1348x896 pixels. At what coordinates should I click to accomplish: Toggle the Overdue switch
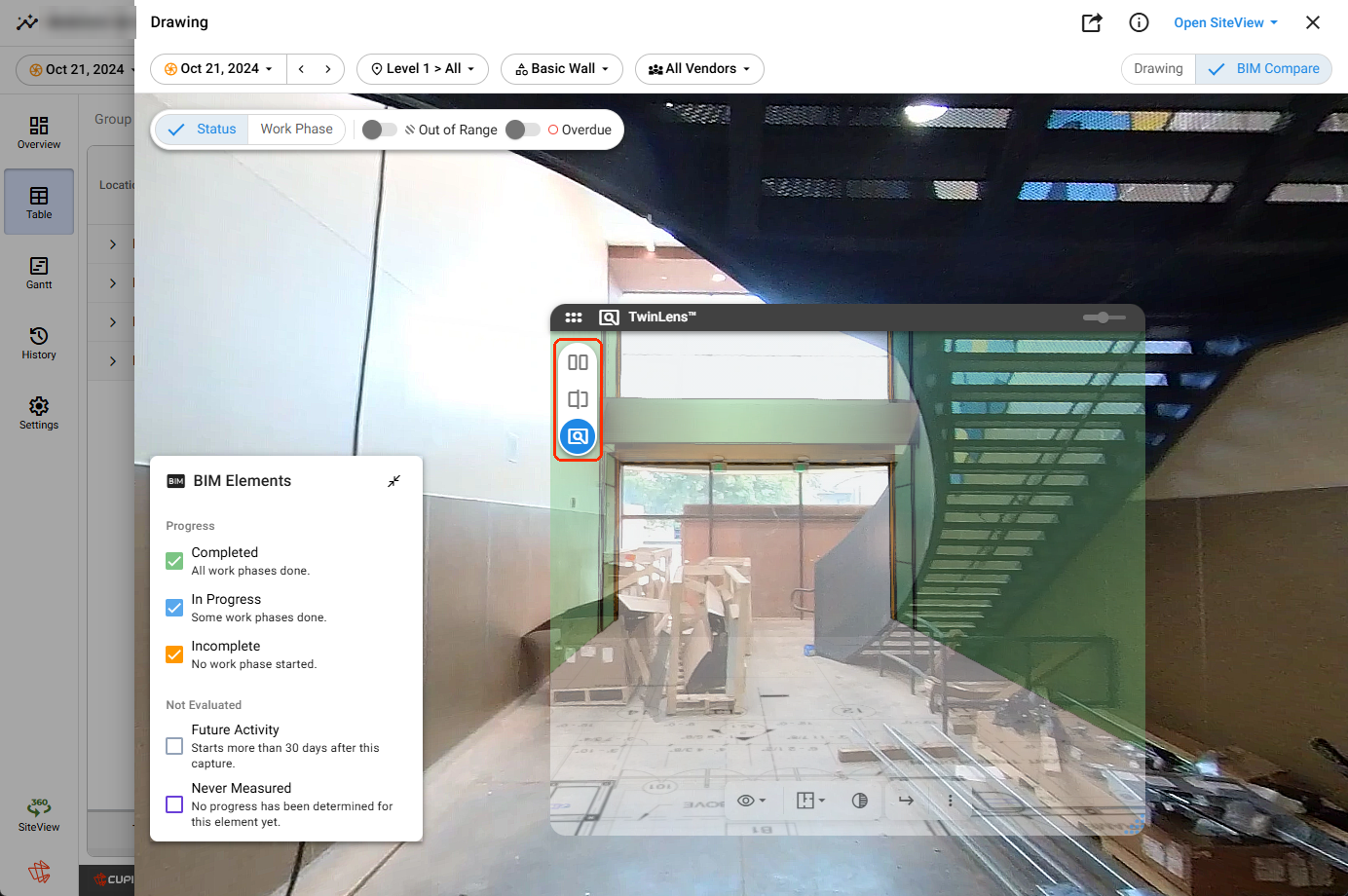click(x=523, y=130)
